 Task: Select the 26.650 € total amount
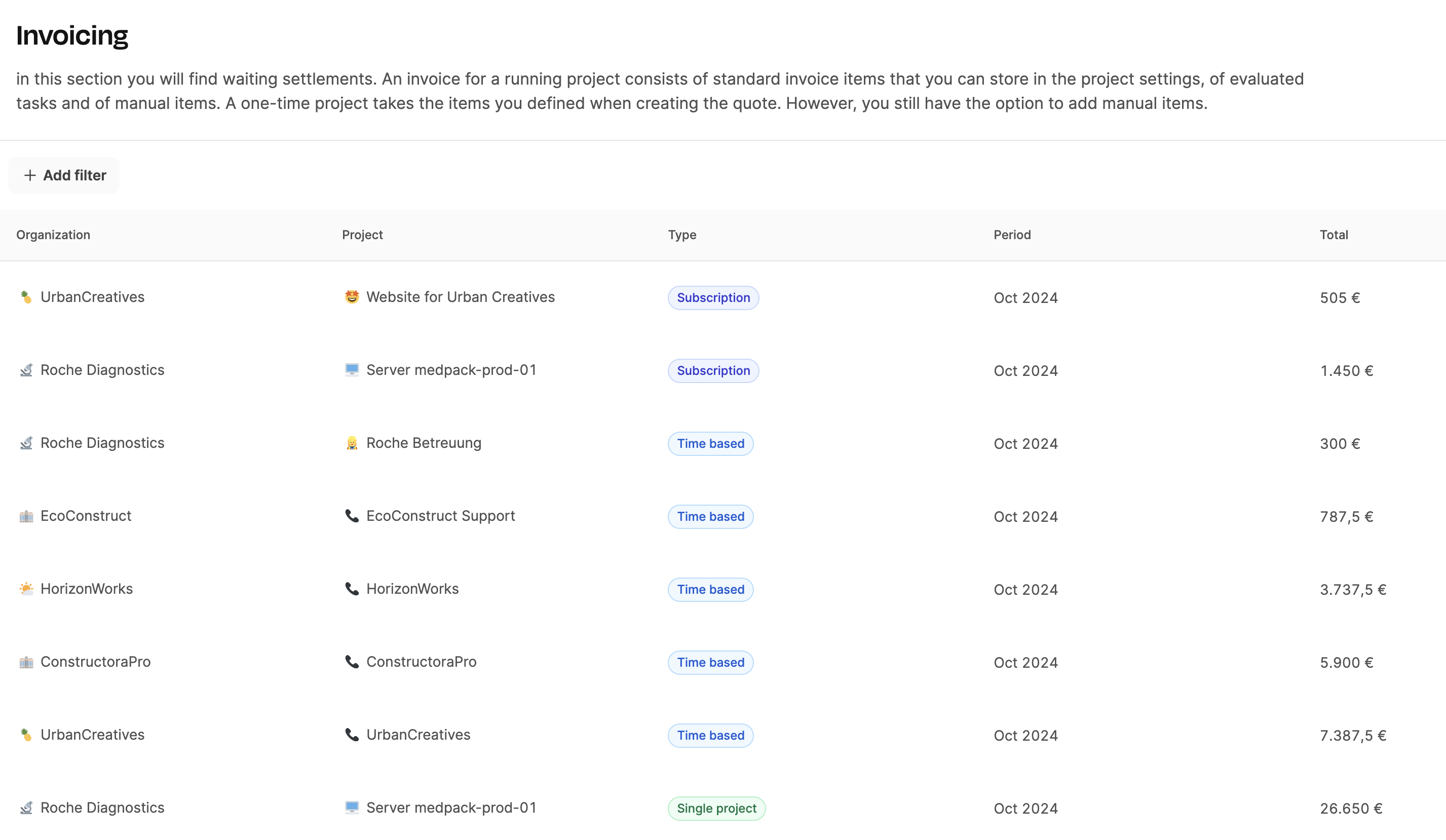point(1351,809)
